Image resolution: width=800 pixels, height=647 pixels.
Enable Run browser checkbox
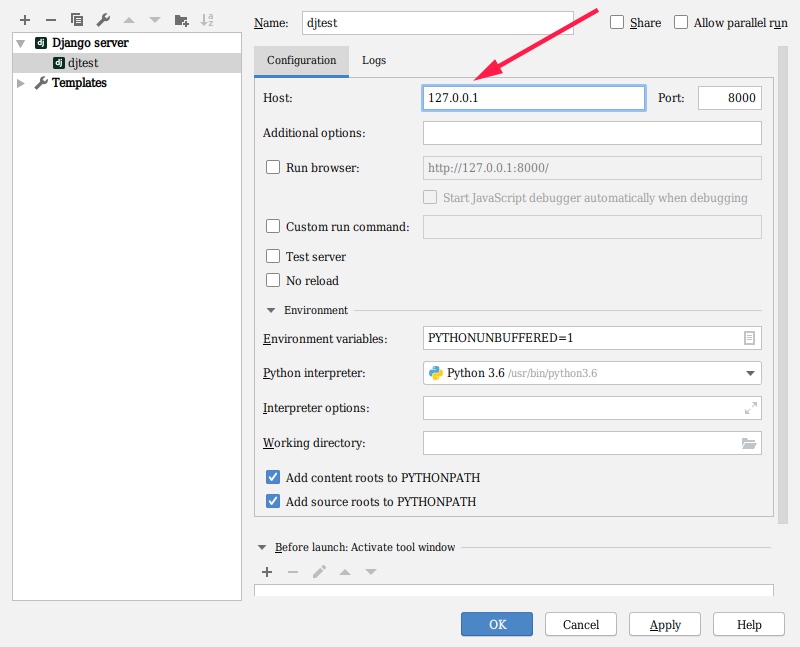click(x=273, y=167)
